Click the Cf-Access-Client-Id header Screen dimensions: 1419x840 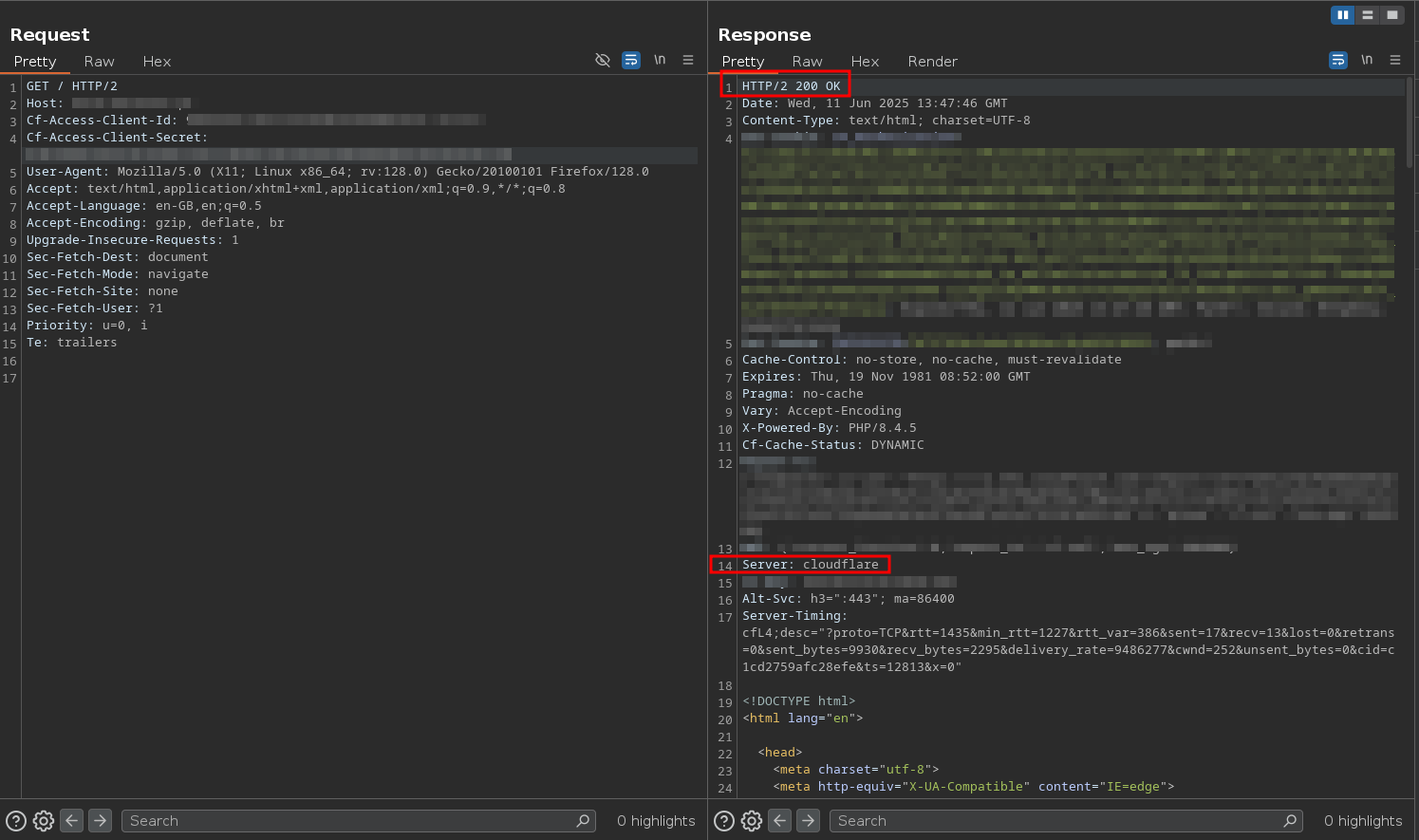point(256,121)
